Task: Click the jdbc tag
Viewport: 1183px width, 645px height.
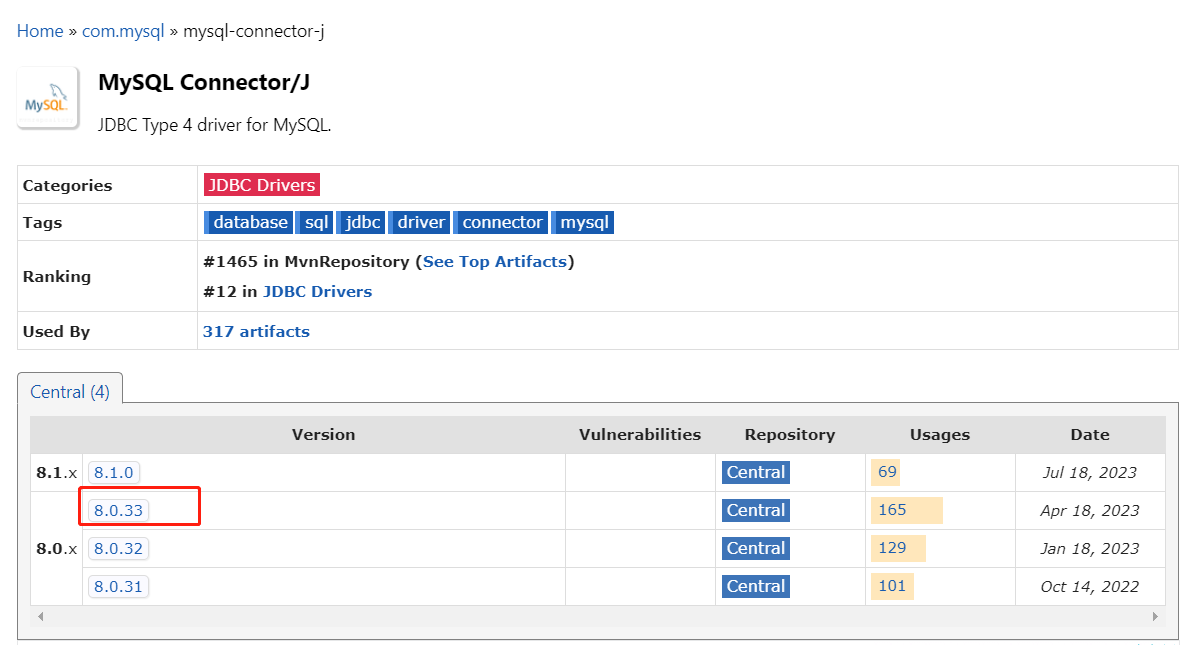Action: pos(361,223)
